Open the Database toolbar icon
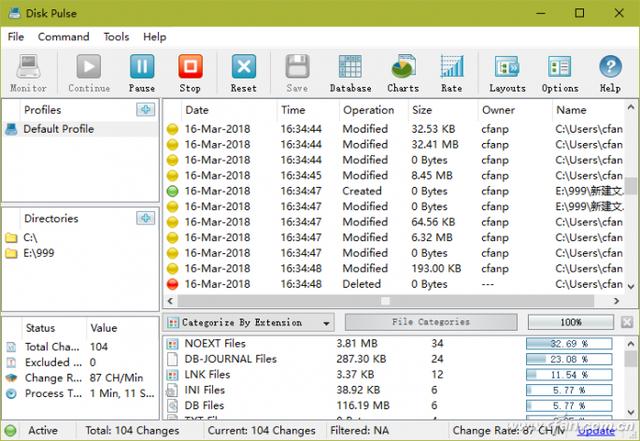This screenshot has height=441, width=640. (x=350, y=67)
